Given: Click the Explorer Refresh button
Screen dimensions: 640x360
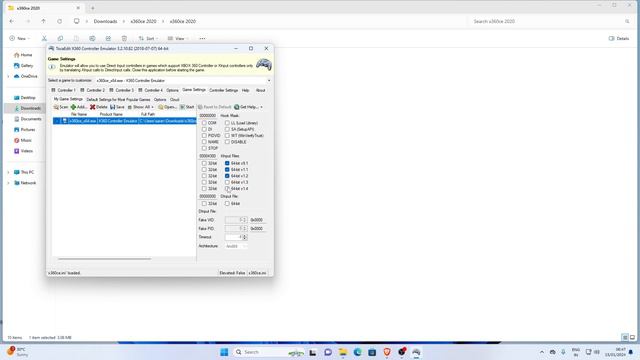Looking at the screenshot, I should pyautogui.click(x=60, y=21).
